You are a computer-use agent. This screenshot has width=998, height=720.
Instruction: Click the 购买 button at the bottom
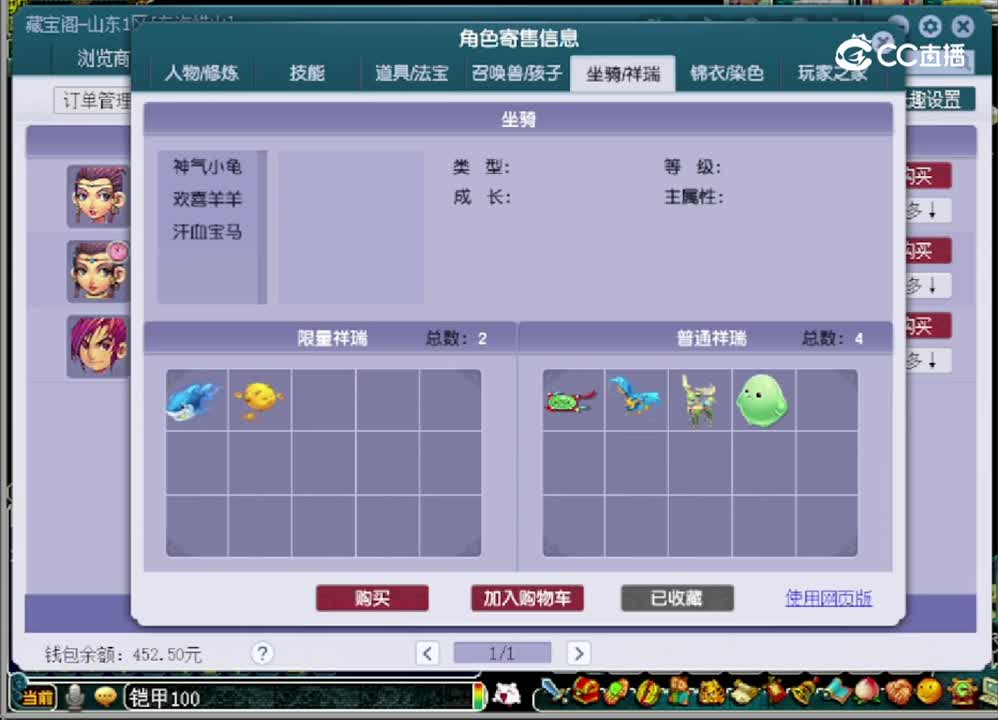pos(372,599)
